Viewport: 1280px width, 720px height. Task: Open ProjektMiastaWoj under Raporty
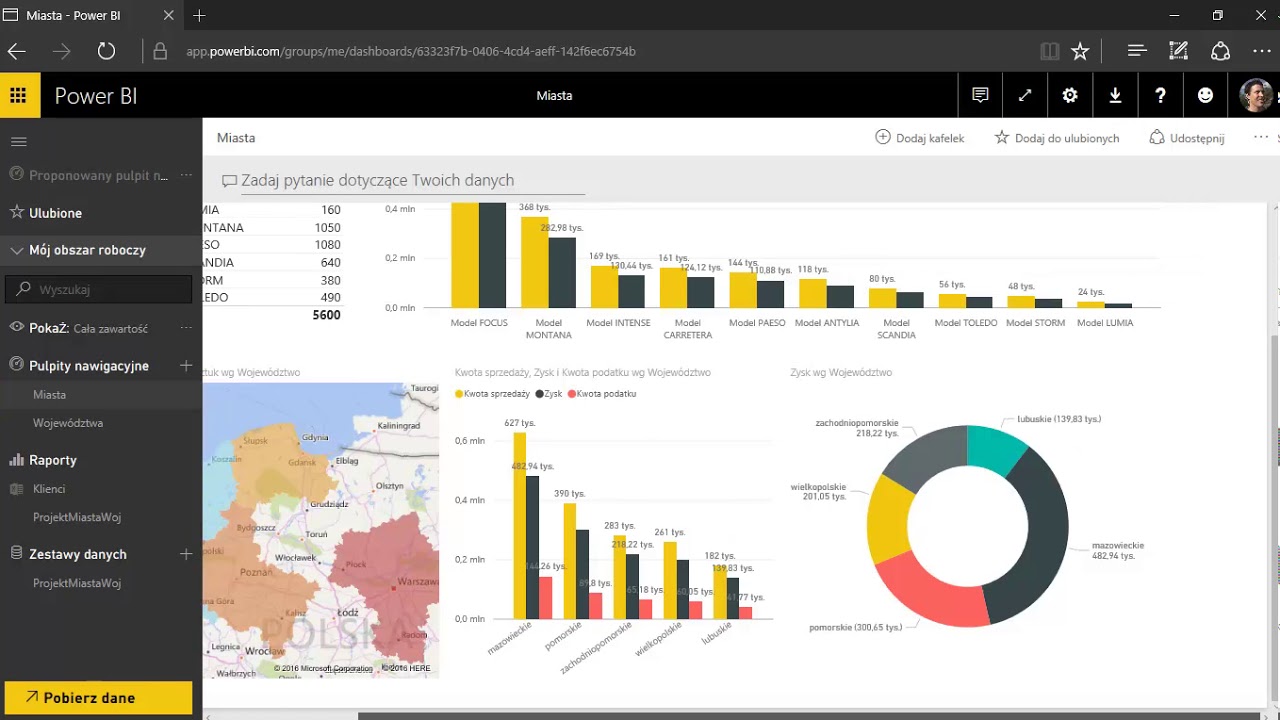(x=77, y=517)
